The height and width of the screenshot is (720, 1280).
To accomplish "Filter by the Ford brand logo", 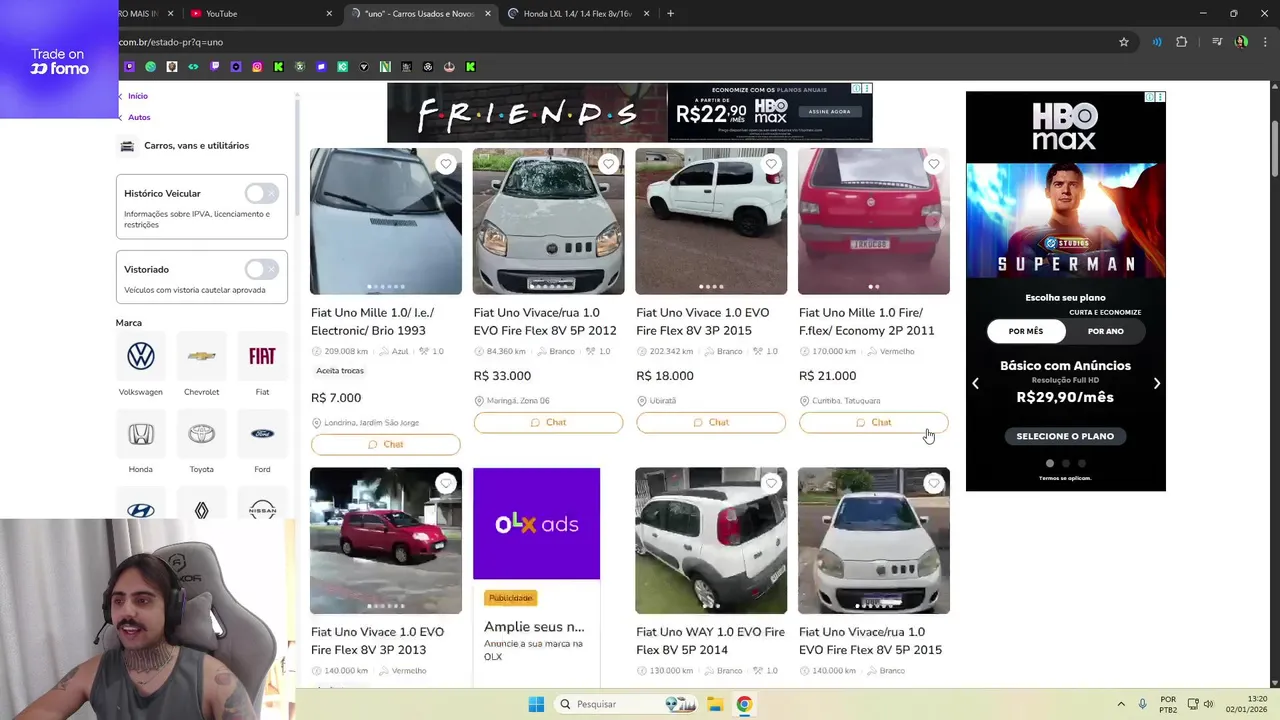I will pyautogui.click(x=262, y=434).
